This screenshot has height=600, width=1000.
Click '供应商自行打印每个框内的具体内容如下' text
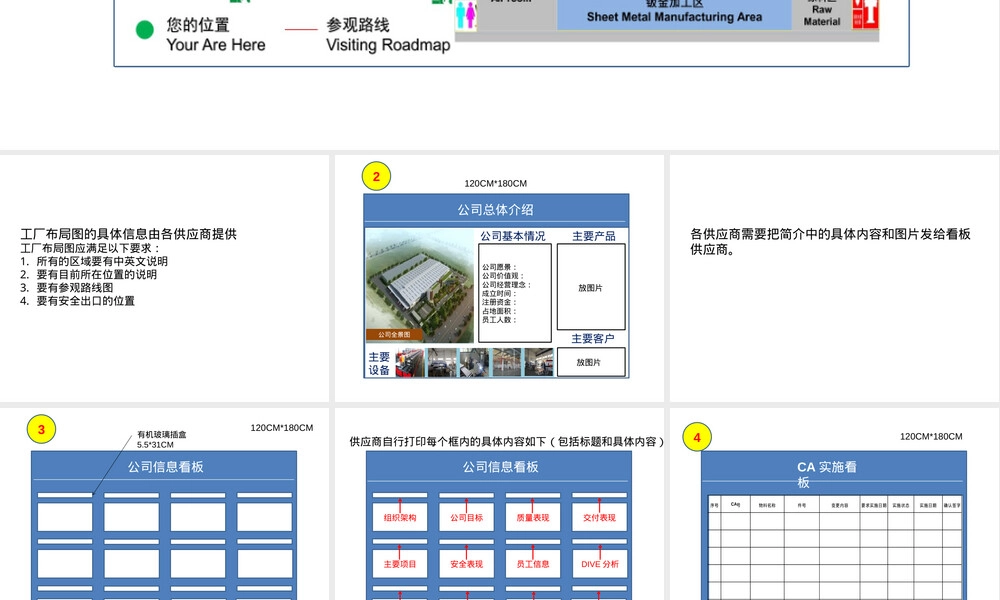(x=507, y=441)
